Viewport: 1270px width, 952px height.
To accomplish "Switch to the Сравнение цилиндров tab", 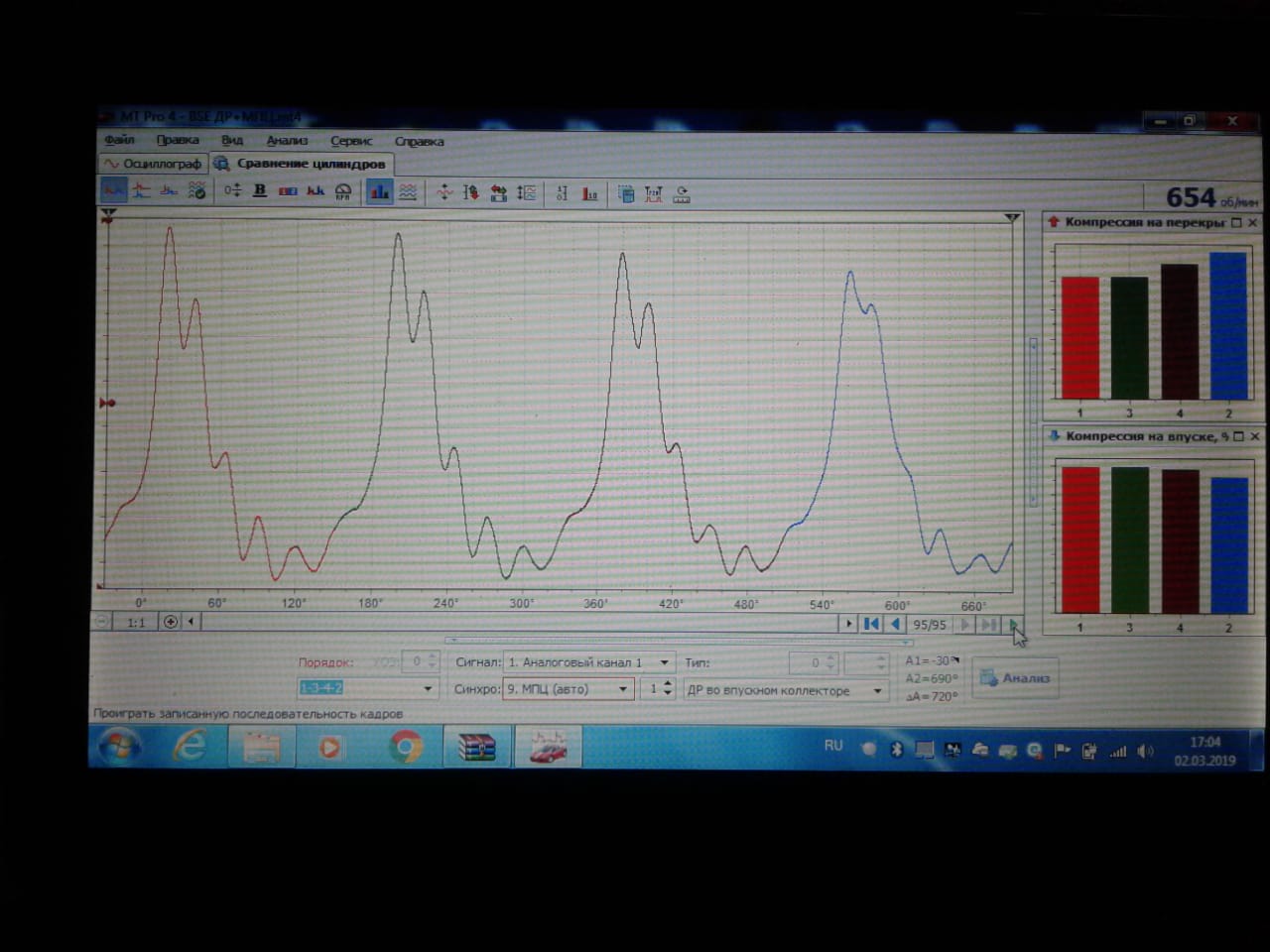I will coord(303,164).
